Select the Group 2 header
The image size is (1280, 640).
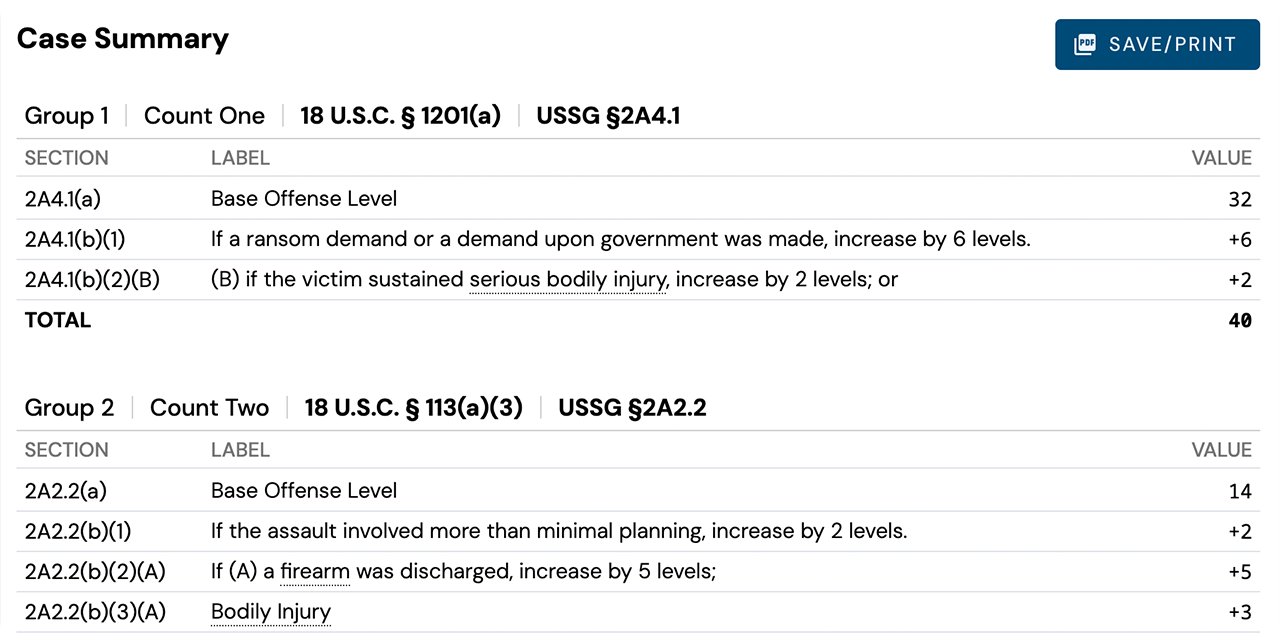click(x=70, y=407)
